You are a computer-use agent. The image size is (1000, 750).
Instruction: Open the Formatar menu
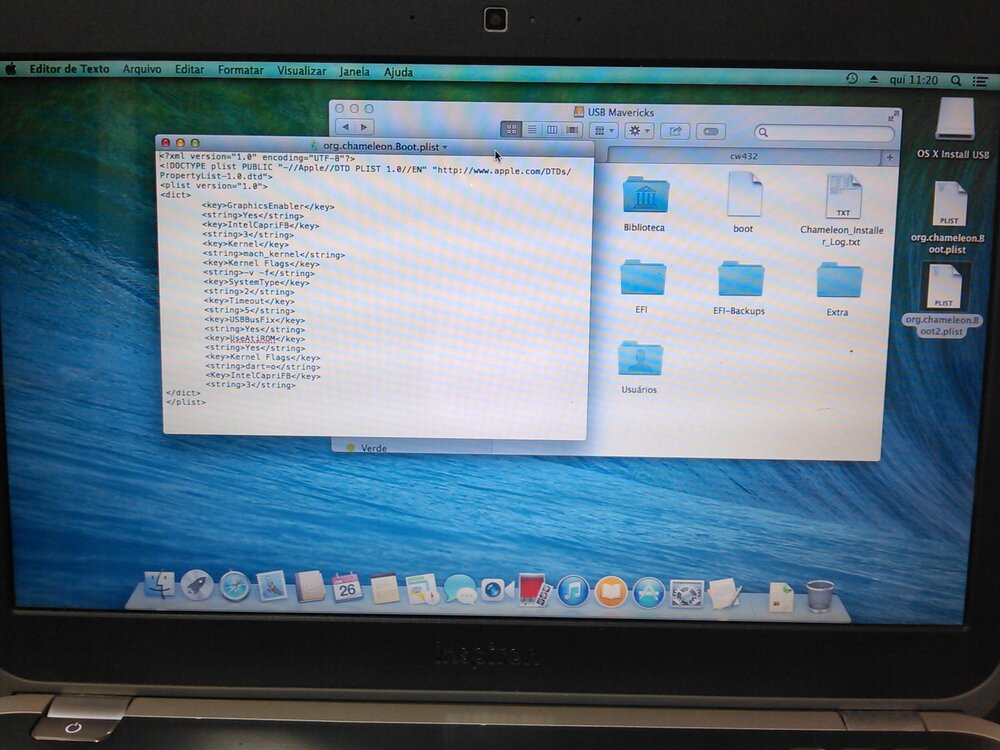pyautogui.click(x=240, y=70)
